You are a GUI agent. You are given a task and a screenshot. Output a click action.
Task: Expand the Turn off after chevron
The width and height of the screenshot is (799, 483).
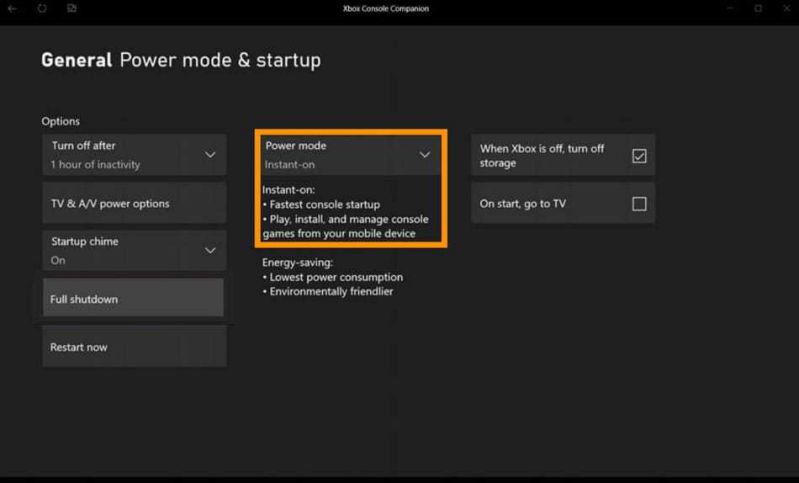pos(210,154)
